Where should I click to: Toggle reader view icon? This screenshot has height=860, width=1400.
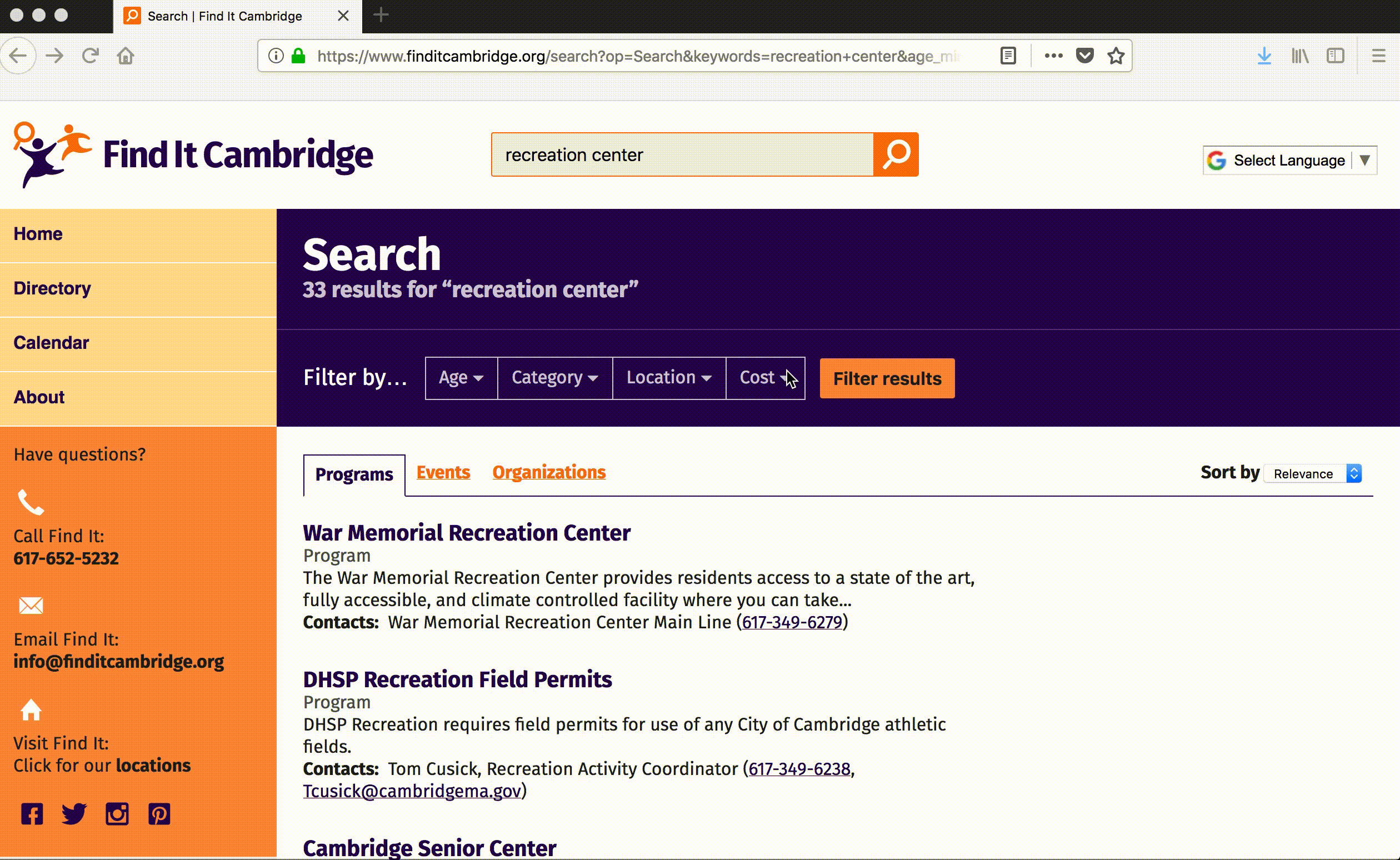coord(1008,56)
